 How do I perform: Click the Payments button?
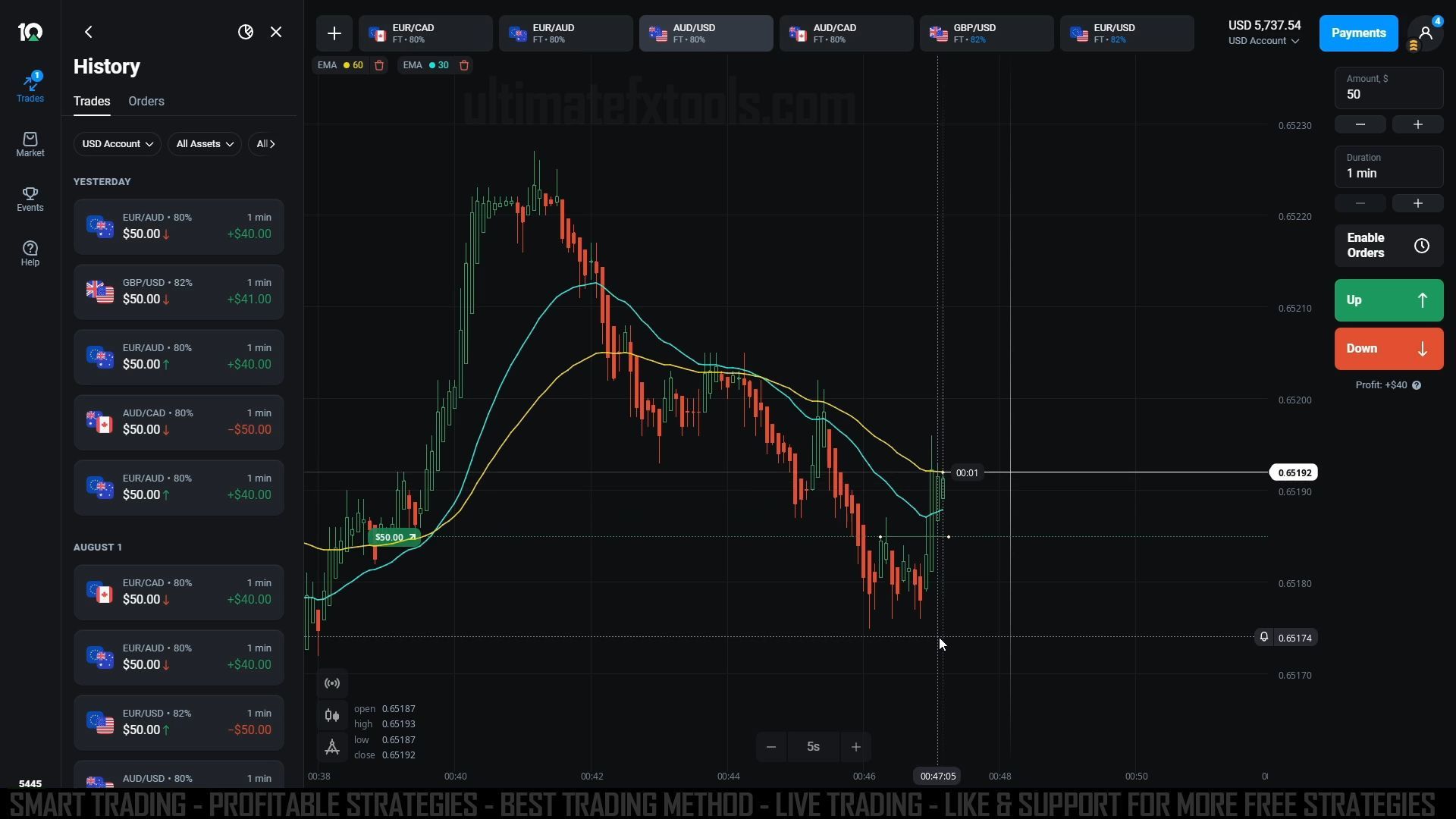coord(1359,33)
